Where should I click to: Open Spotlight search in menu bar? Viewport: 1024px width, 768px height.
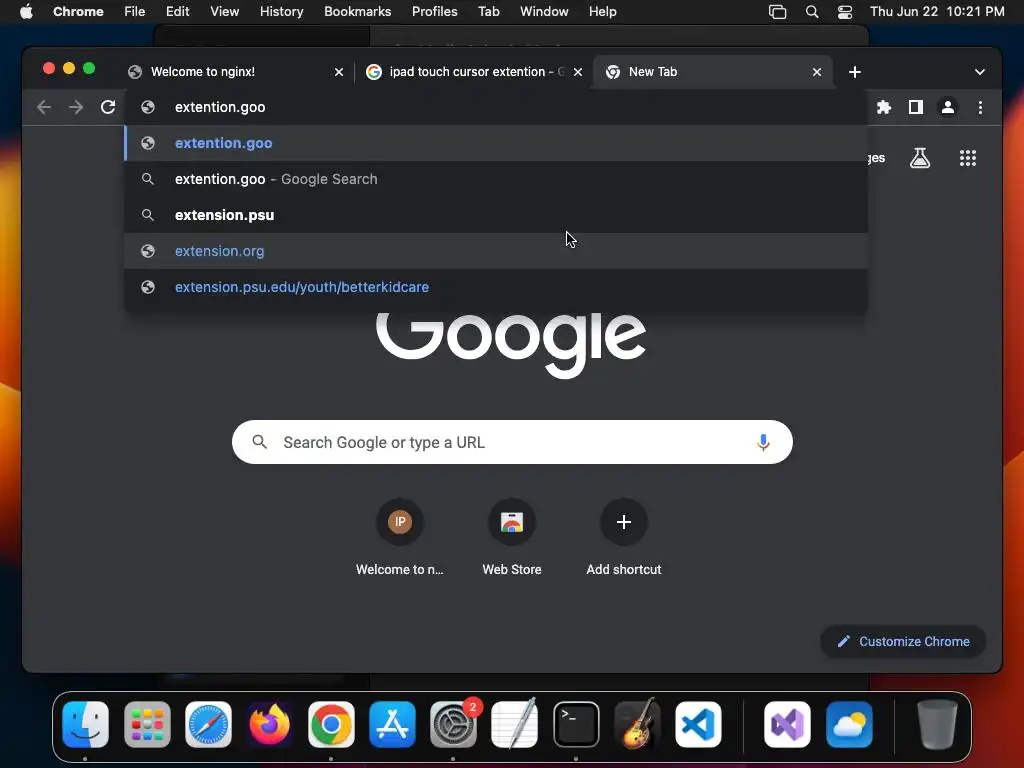[812, 12]
